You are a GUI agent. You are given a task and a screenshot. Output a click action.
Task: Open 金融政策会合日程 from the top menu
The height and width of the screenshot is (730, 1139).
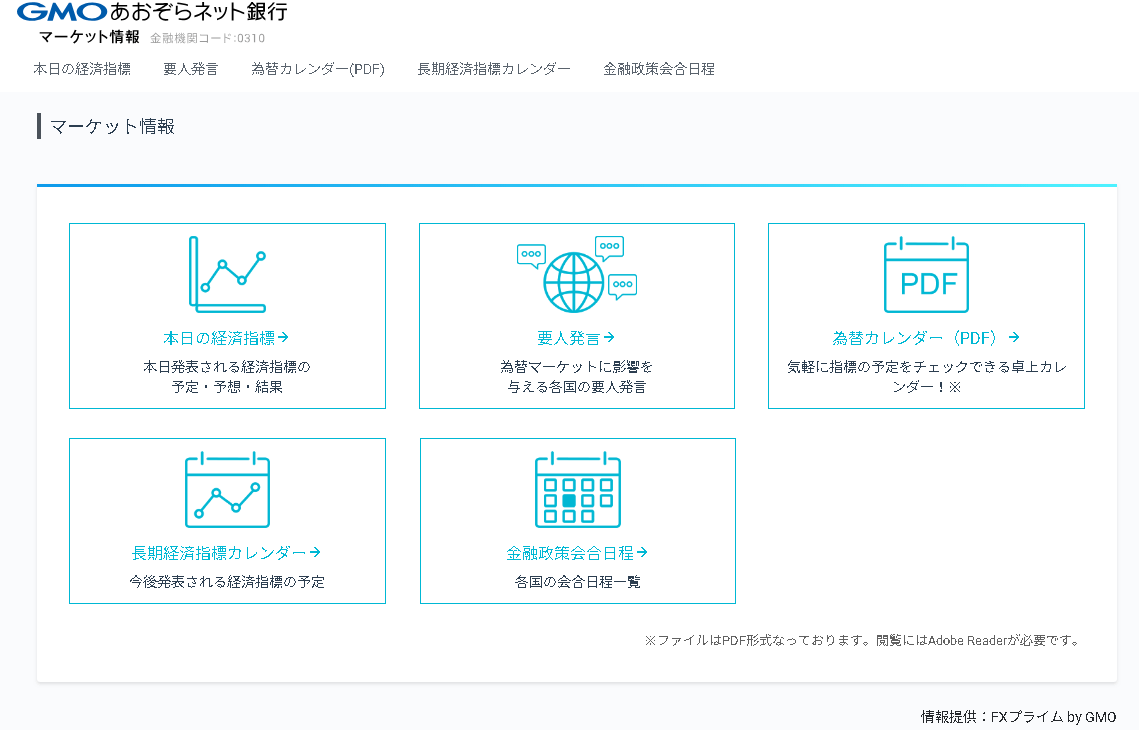pos(656,69)
